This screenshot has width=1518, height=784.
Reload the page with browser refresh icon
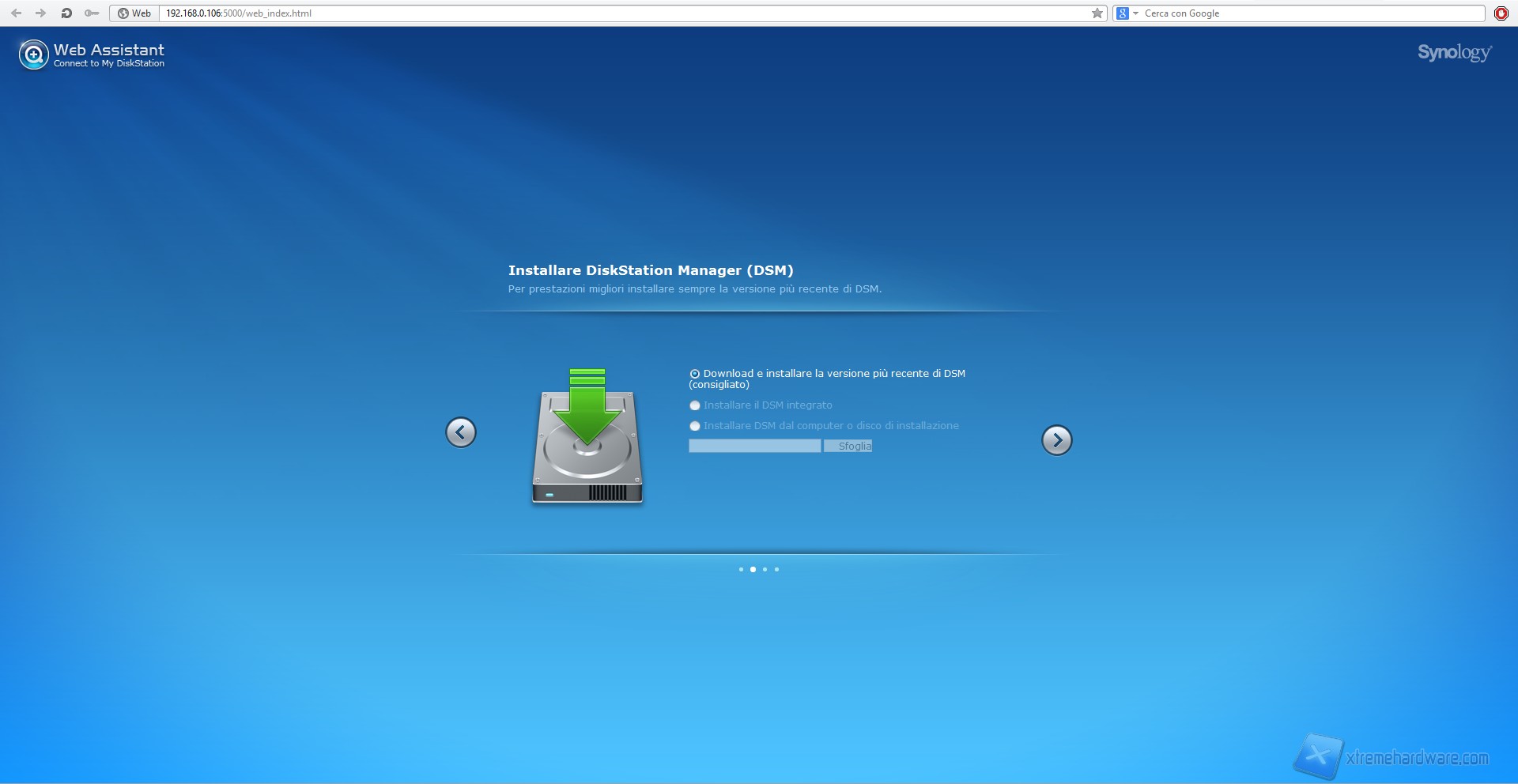[66, 13]
